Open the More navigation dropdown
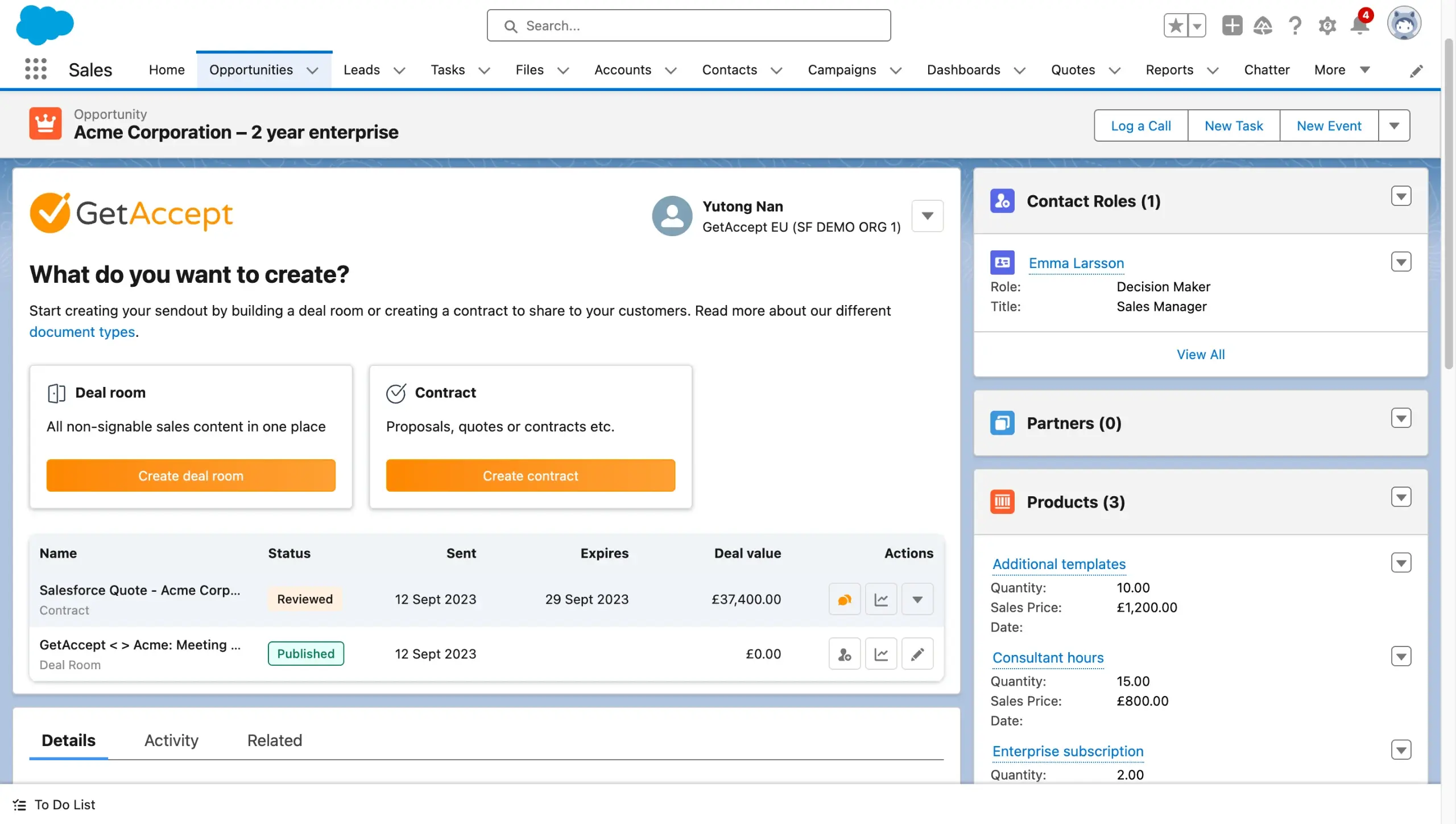Image resolution: width=1456 pixels, height=824 pixels. click(x=1342, y=69)
